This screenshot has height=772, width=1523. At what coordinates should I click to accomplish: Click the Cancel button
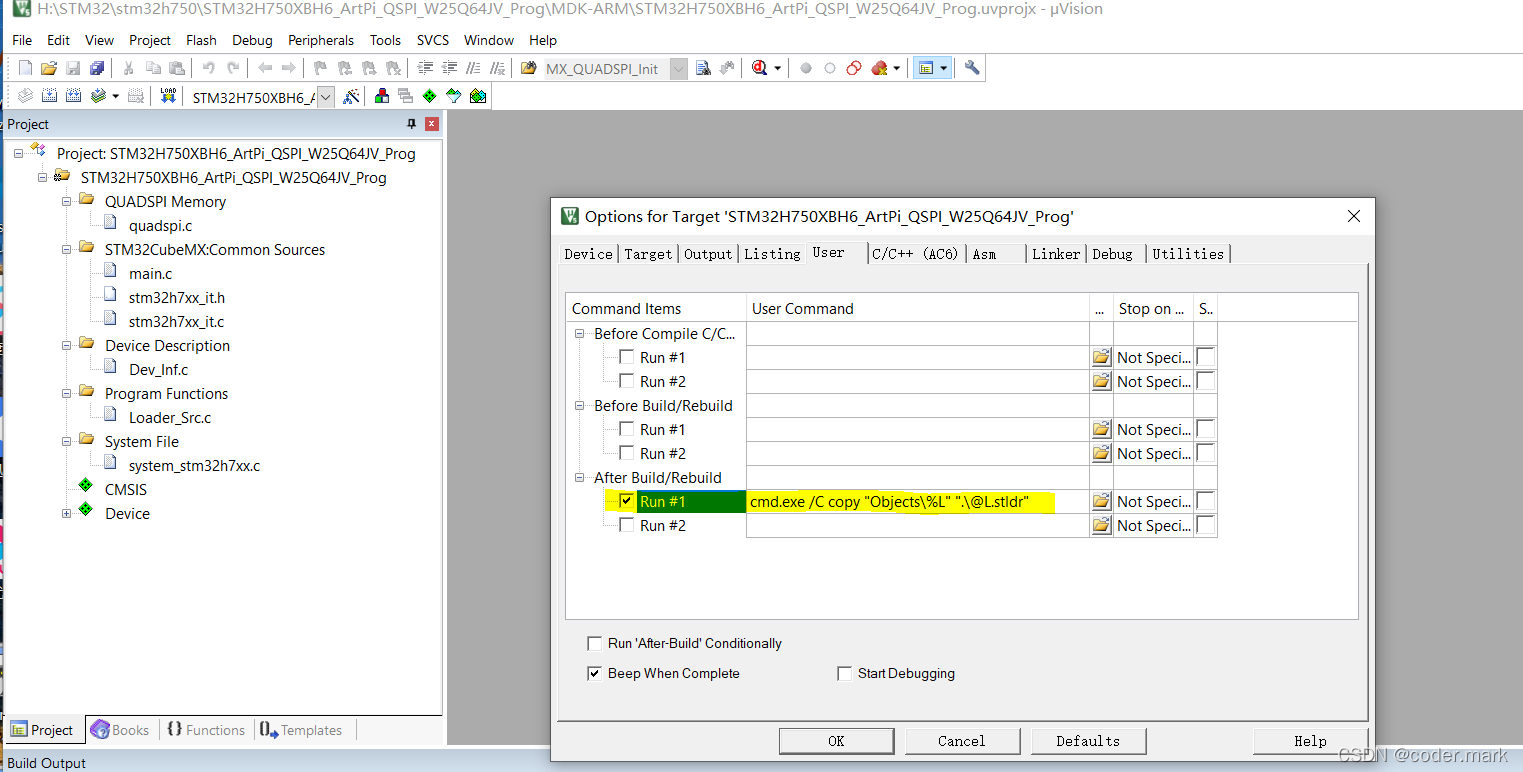(962, 741)
